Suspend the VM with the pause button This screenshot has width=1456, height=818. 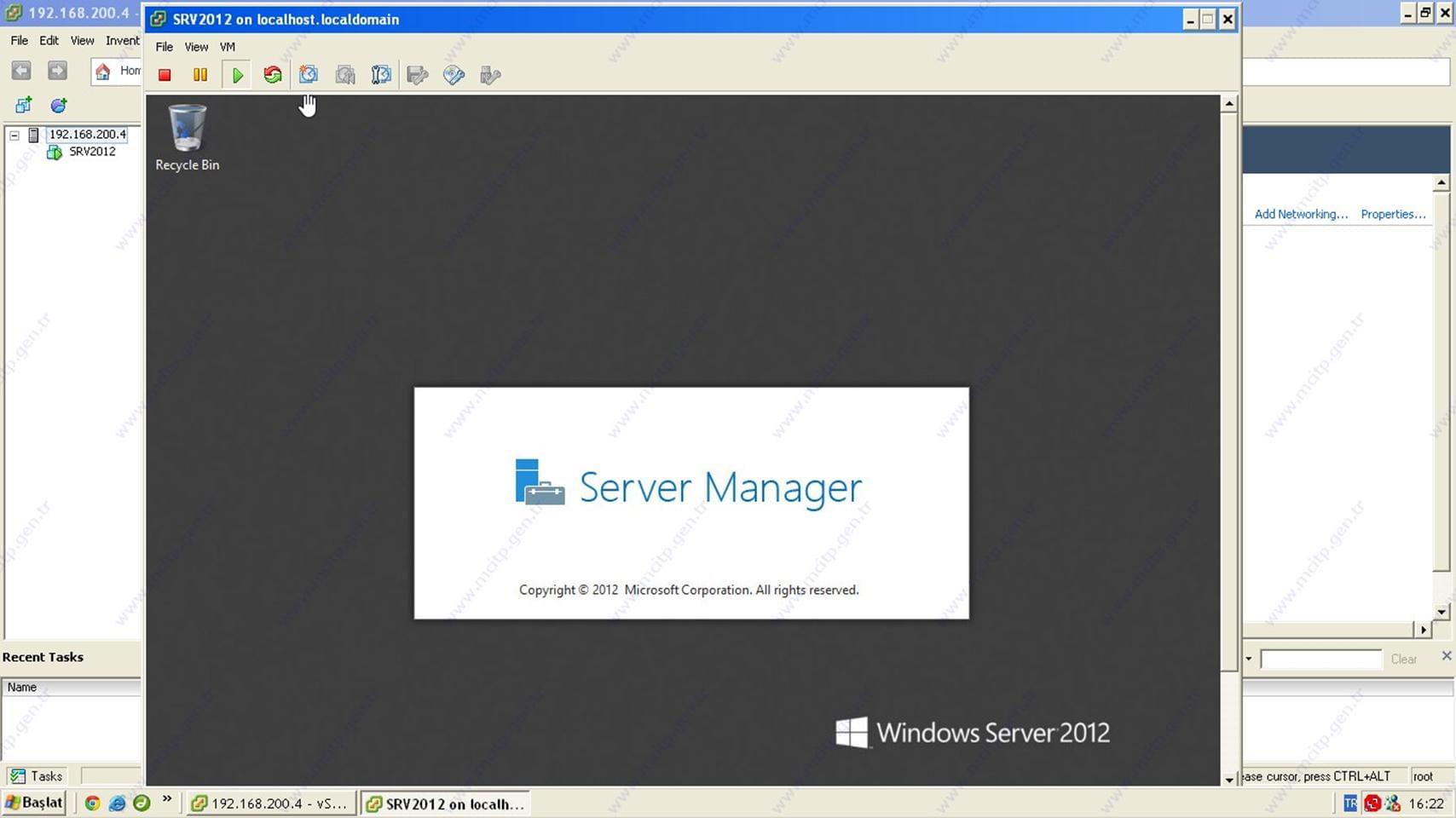pos(200,75)
